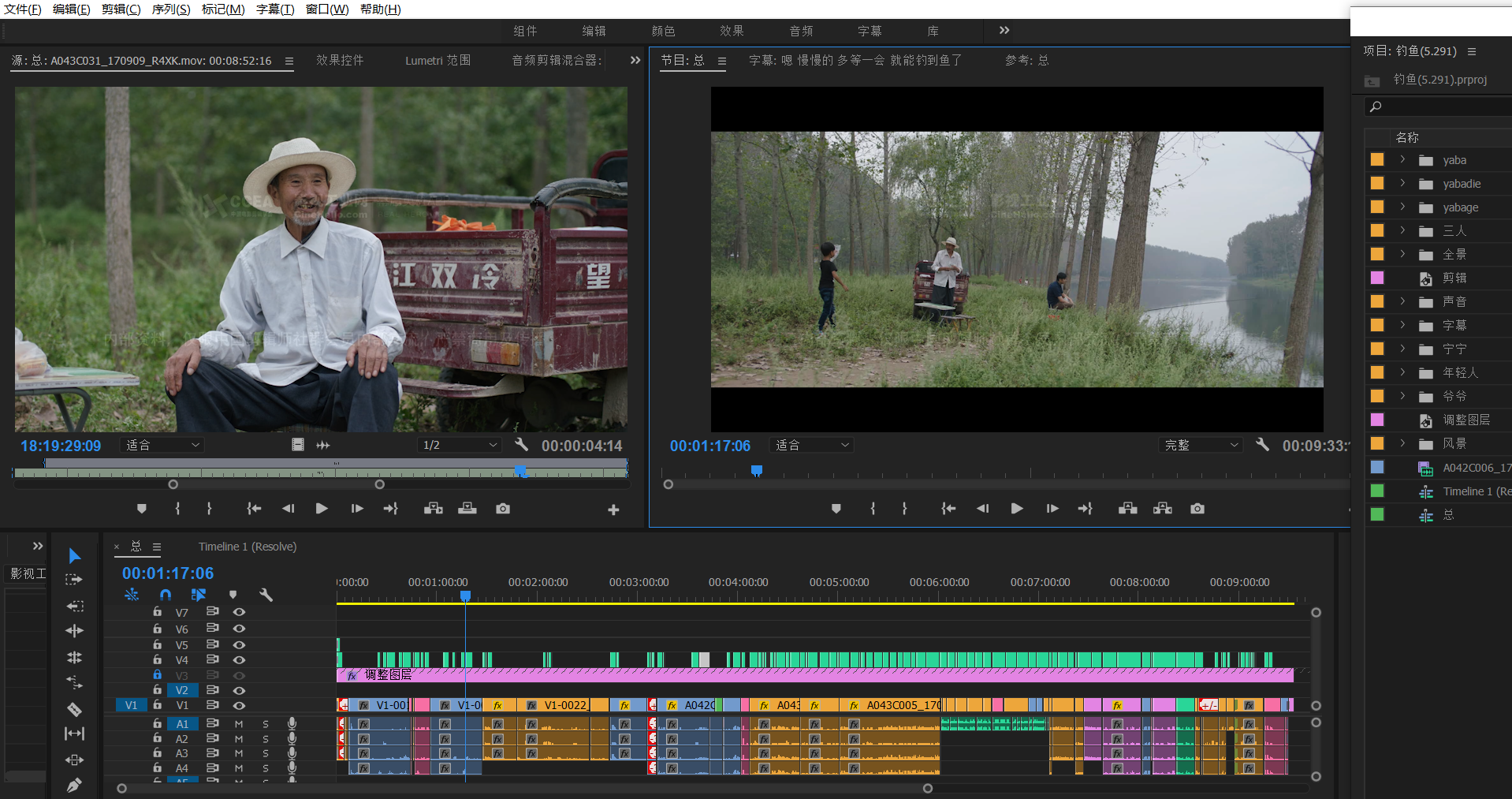
Task: Toggle lock on track V4
Action: point(157,659)
